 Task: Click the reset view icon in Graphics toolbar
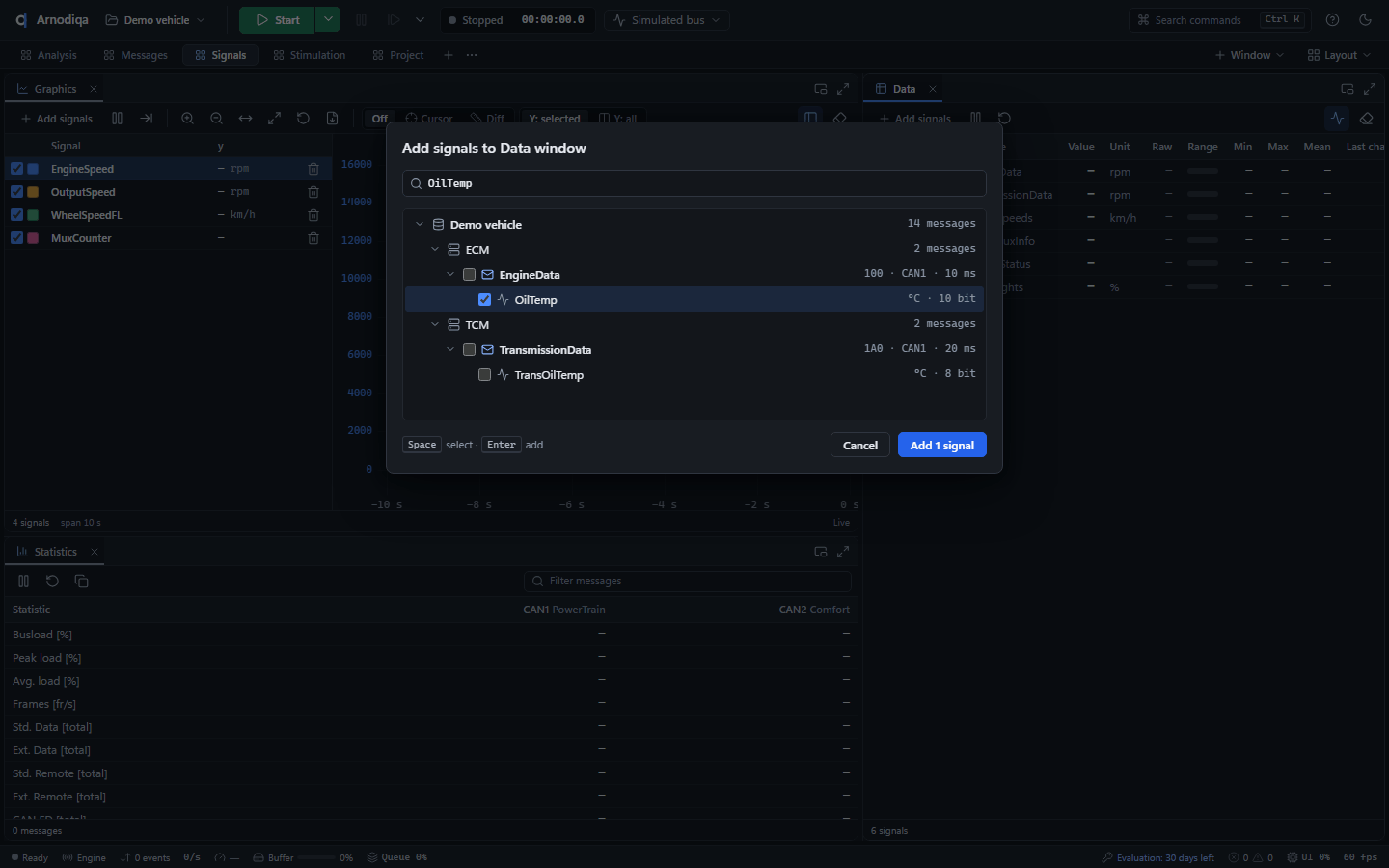tap(303, 119)
